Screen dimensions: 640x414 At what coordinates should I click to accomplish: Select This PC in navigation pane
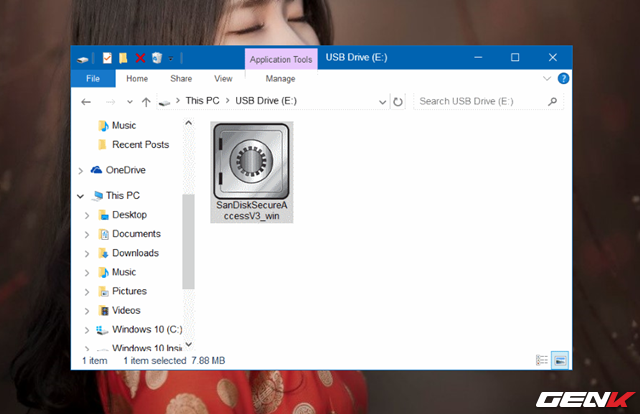123,196
